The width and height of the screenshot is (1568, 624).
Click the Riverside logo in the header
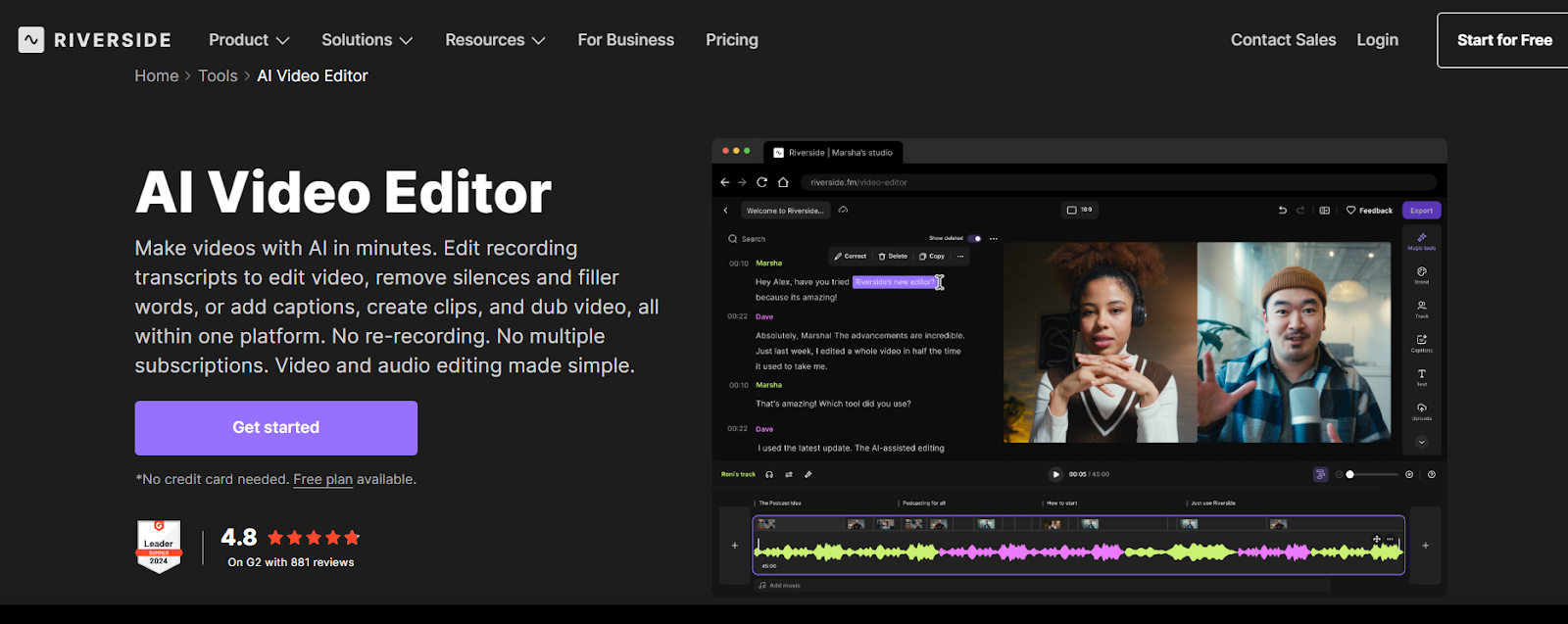click(94, 40)
